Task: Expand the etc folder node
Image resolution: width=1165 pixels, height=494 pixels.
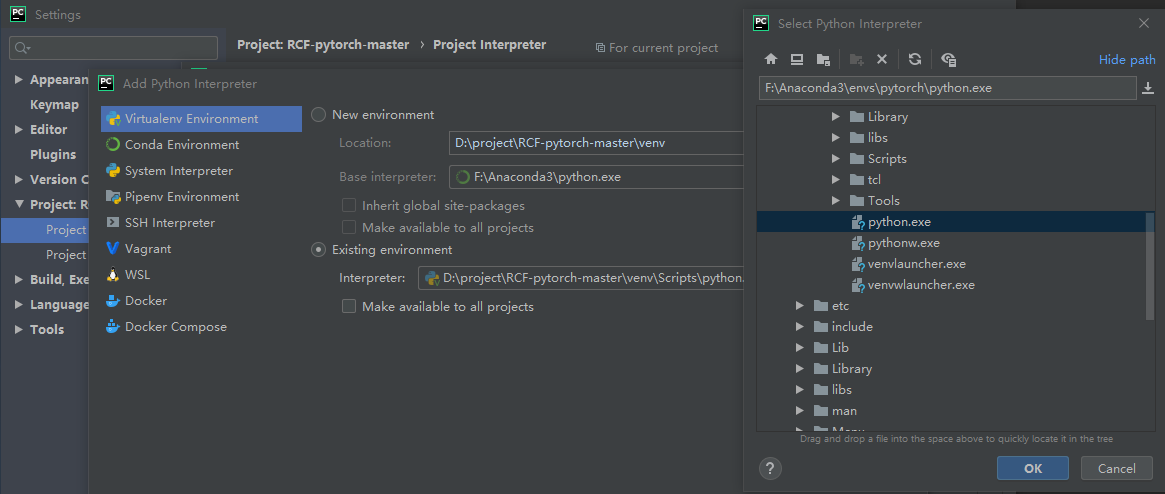Action: 799,306
